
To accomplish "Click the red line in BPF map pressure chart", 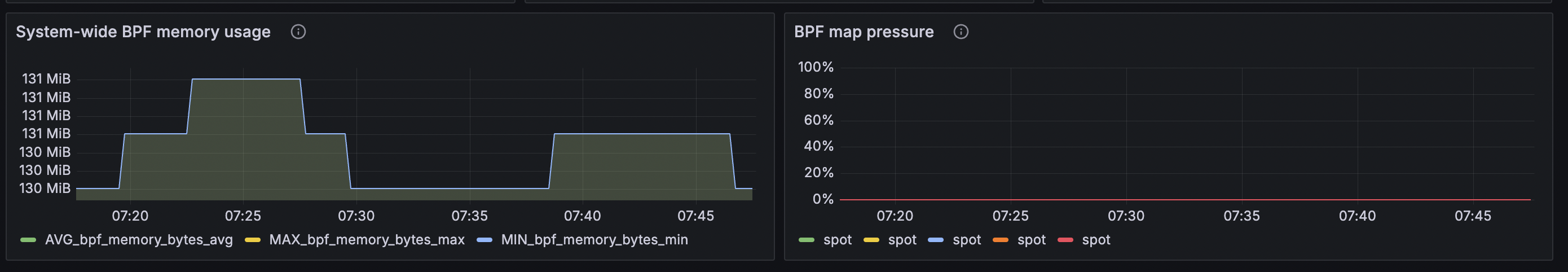I will pos(1184,200).
